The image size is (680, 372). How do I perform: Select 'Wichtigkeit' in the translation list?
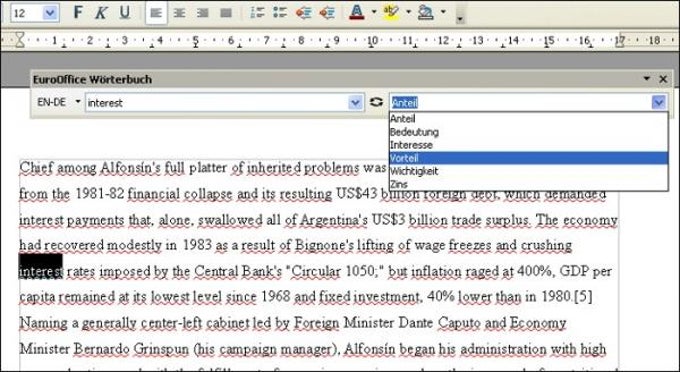(528, 171)
